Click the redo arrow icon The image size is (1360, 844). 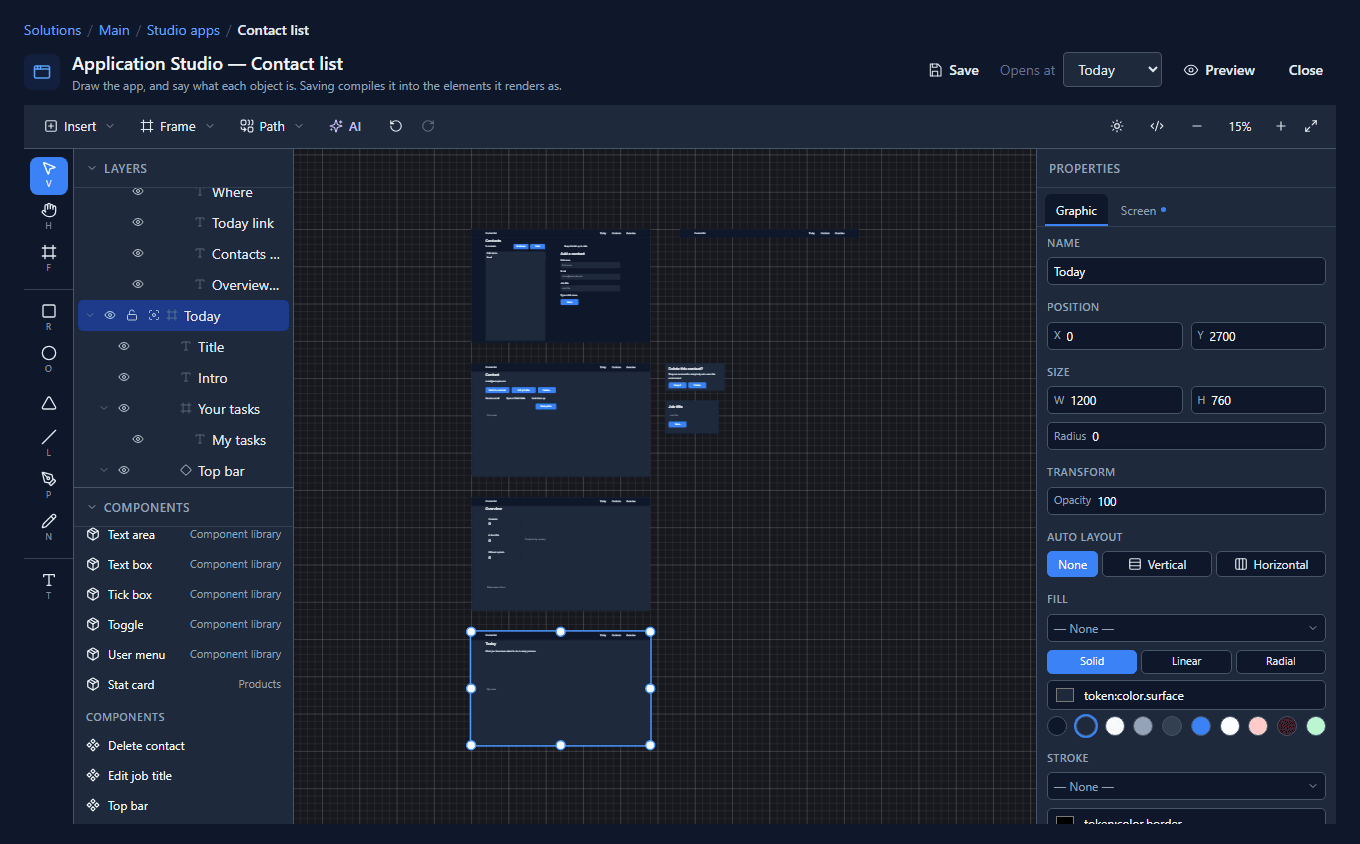click(428, 126)
